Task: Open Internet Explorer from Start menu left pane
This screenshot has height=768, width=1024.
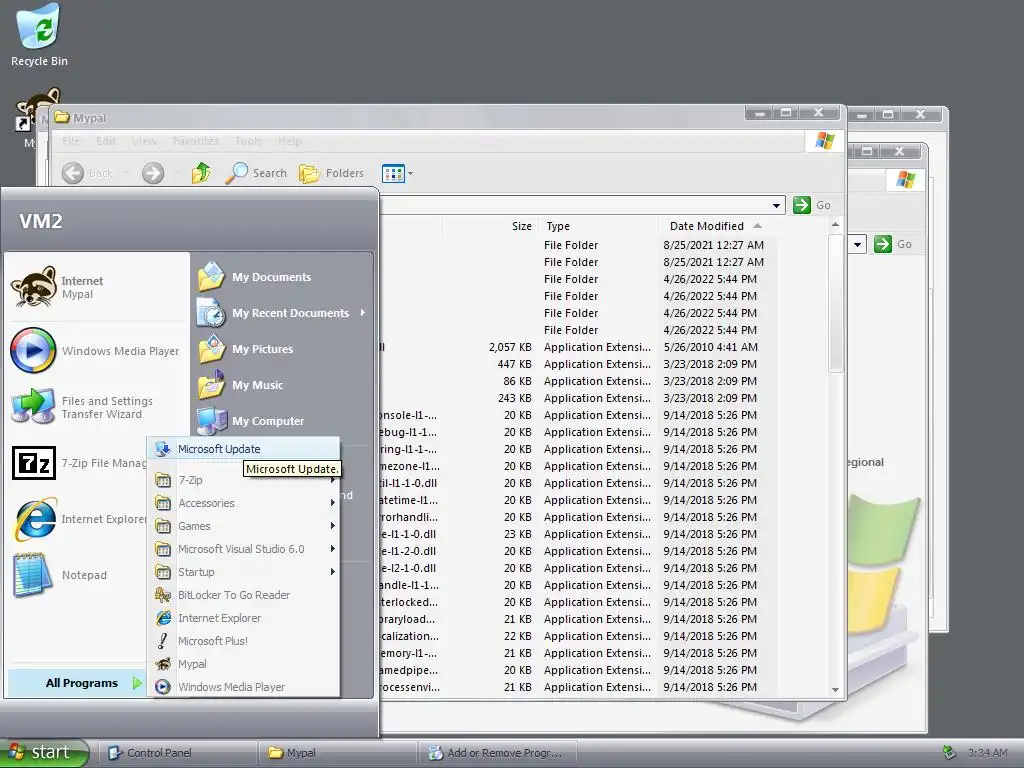Action: pos(78,519)
